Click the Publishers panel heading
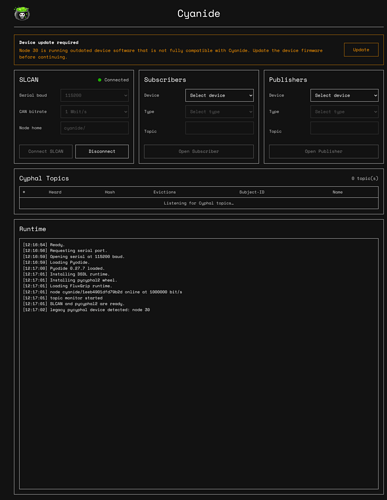 coord(288,80)
